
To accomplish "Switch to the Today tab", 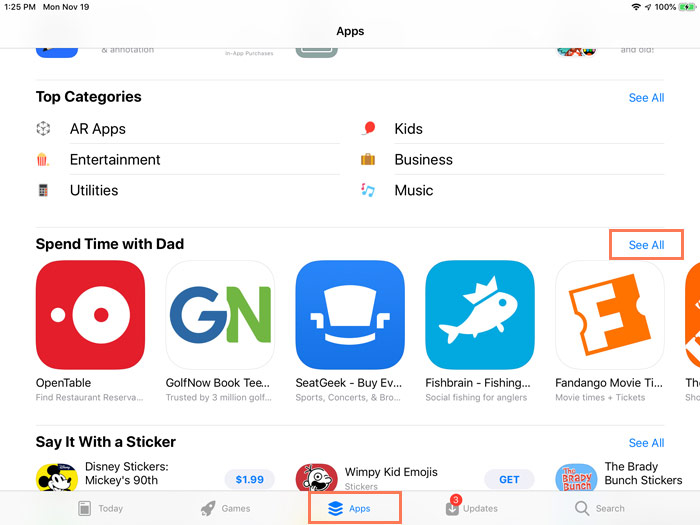I will pyautogui.click(x=100, y=508).
